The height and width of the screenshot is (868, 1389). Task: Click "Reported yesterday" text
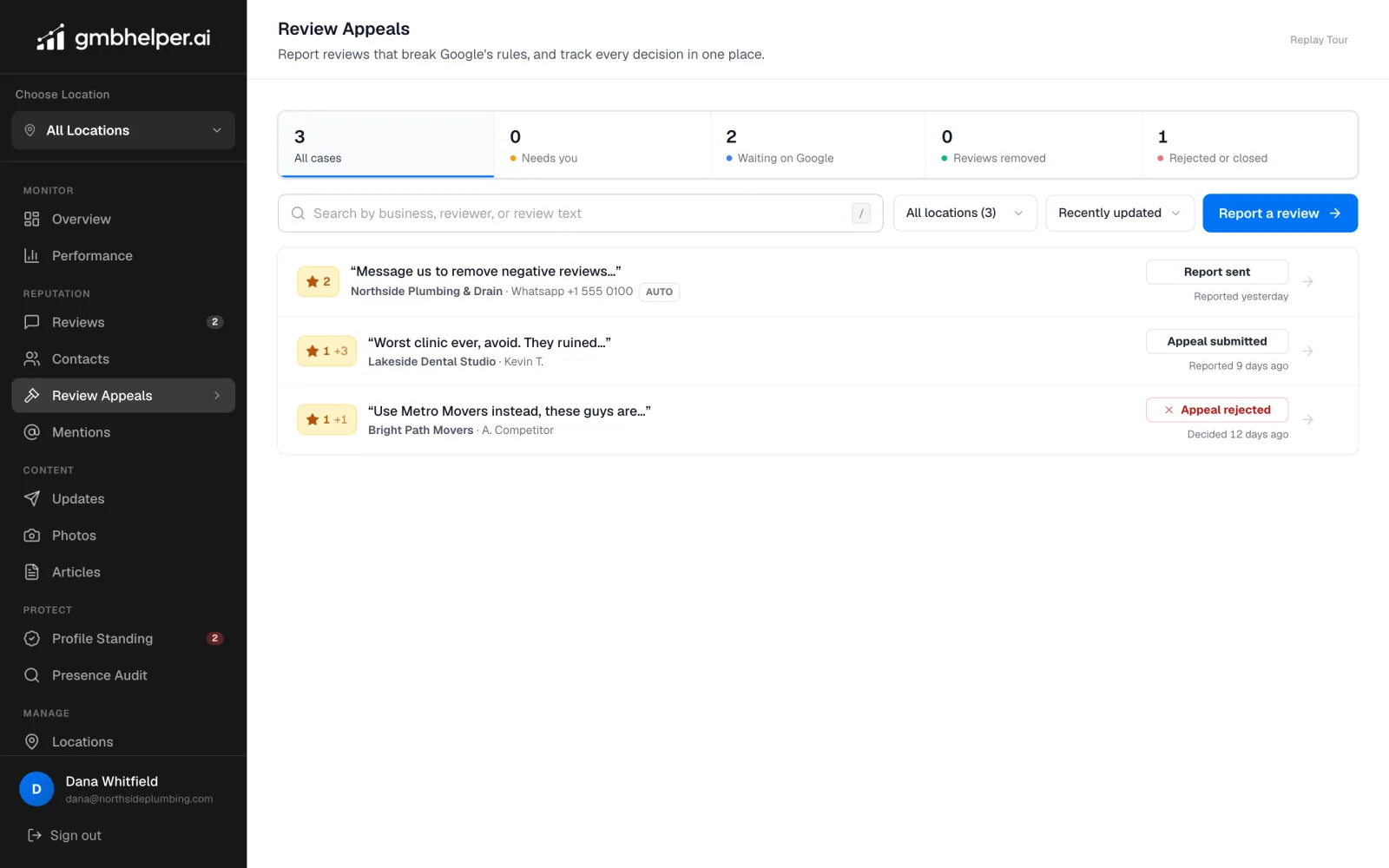point(1241,296)
